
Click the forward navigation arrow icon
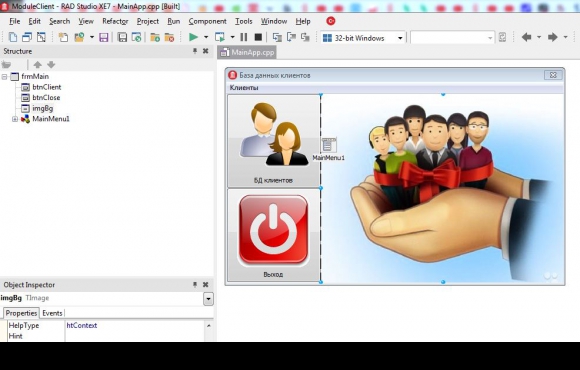(x=553, y=37)
